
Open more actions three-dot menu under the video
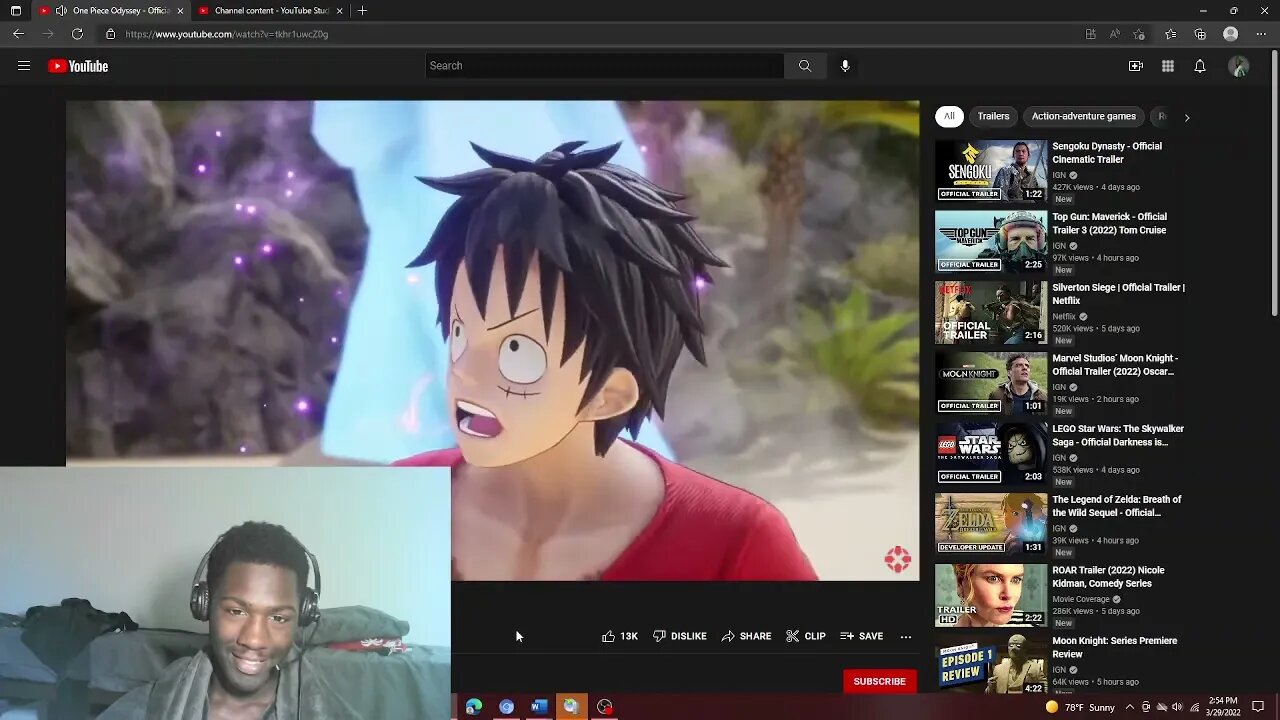pos(906,636)
